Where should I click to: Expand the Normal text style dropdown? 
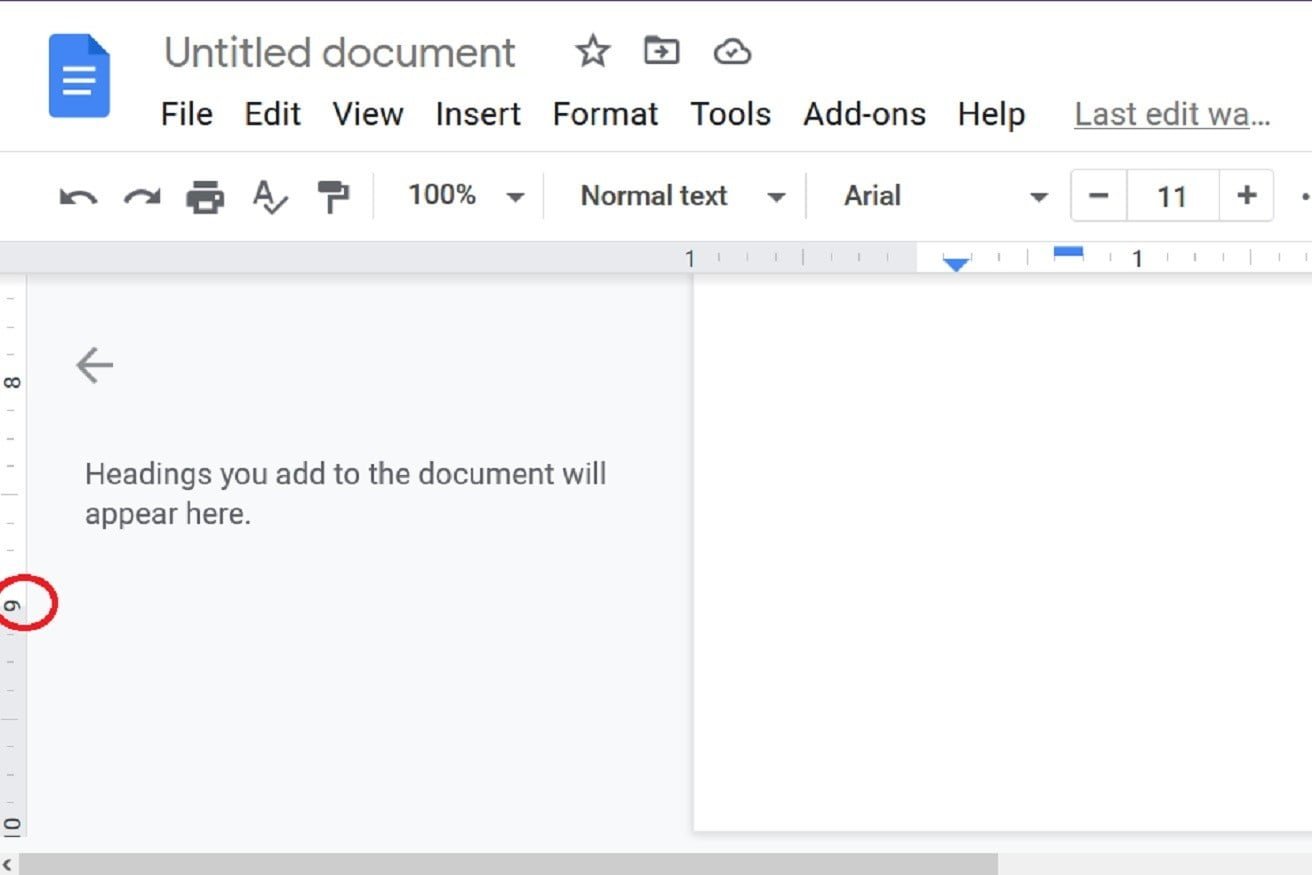pos(682,196)
